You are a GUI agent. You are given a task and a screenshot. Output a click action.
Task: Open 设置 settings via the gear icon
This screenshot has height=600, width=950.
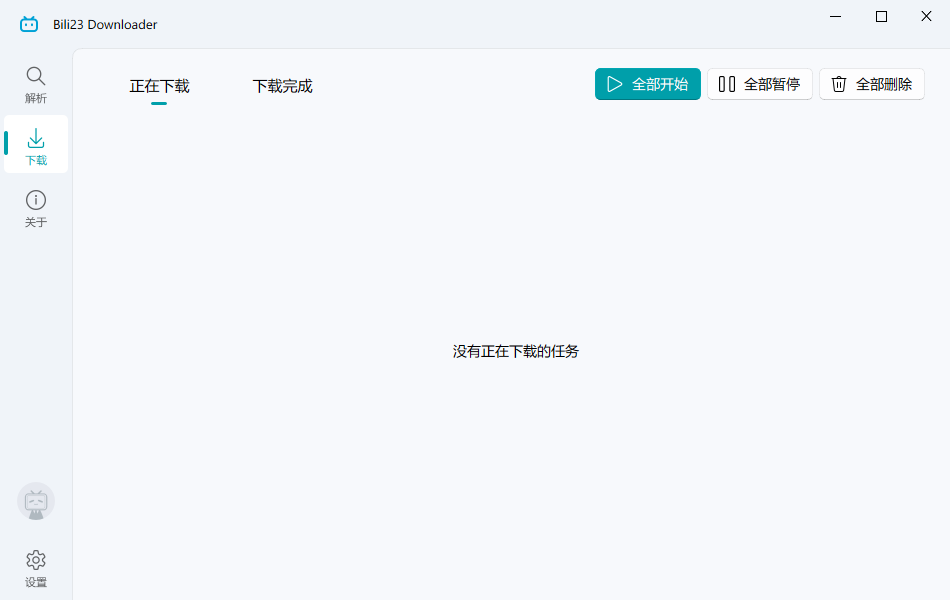pyautogui.click(x=35, y=567)
